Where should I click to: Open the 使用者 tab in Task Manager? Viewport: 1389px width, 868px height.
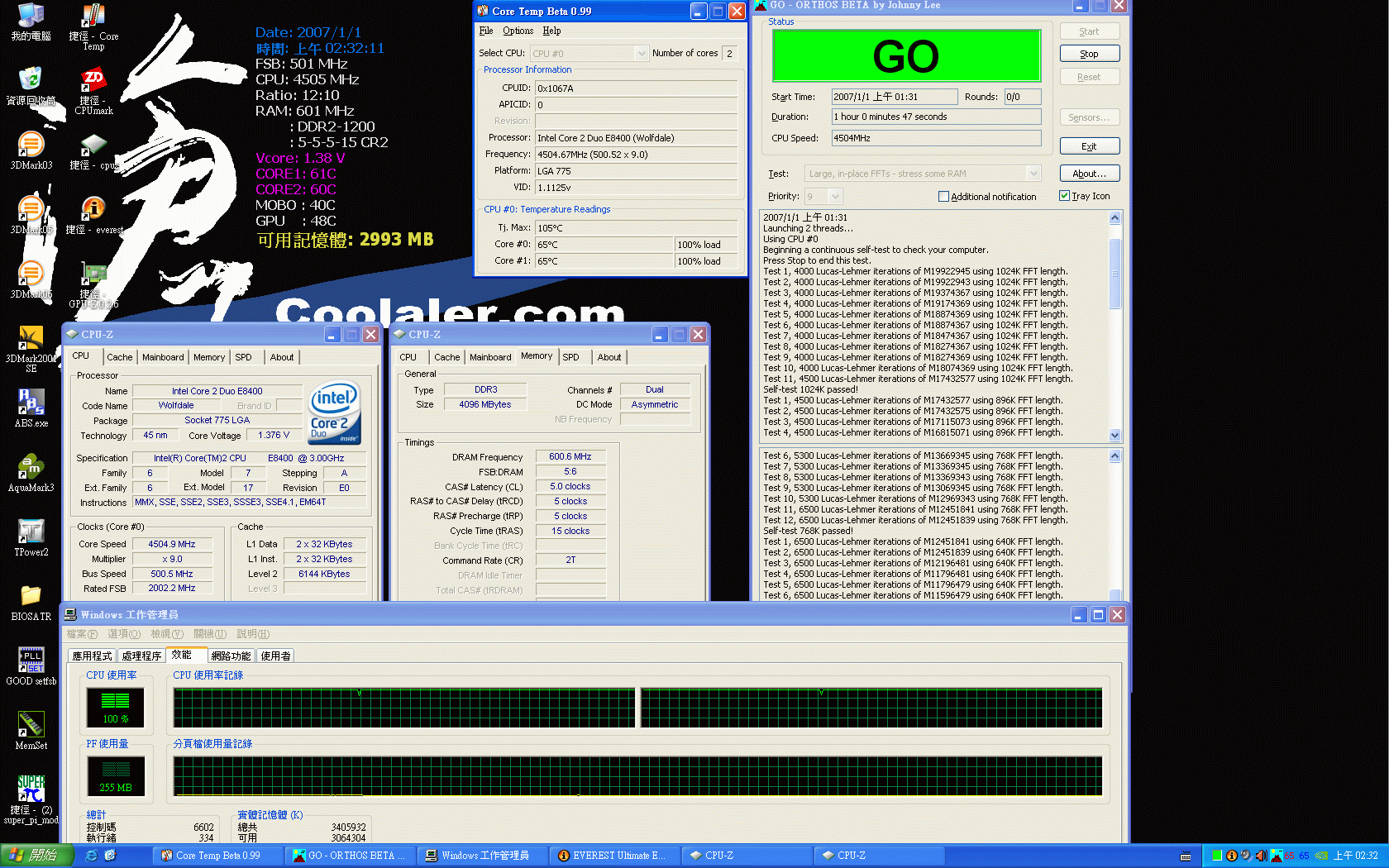tap(275, 656)
